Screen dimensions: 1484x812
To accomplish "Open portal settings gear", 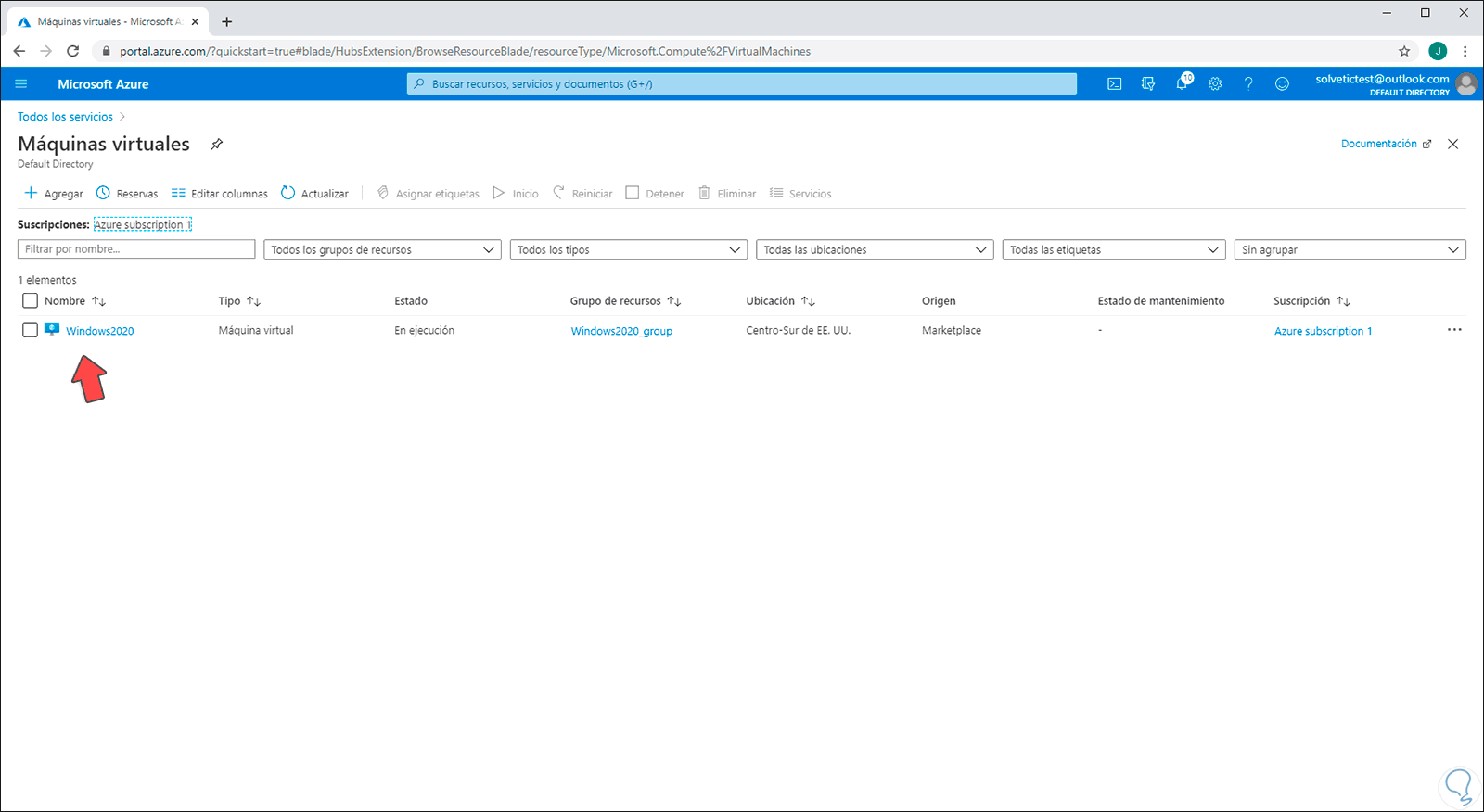I will coord(1215,84).
